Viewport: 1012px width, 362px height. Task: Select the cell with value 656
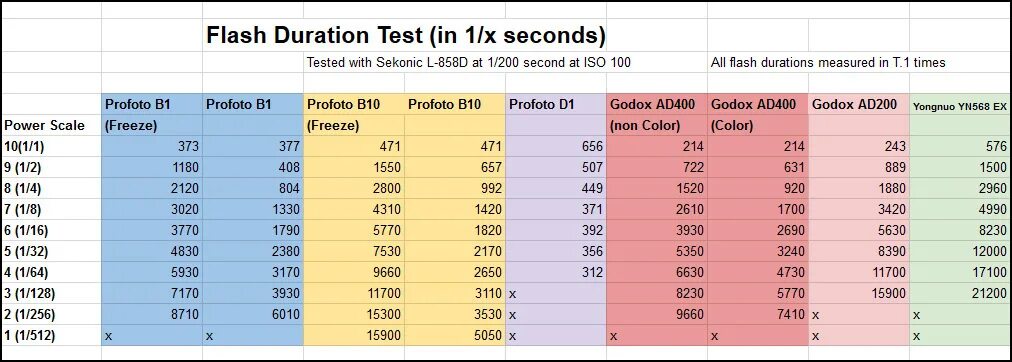(x=556, y=146)
